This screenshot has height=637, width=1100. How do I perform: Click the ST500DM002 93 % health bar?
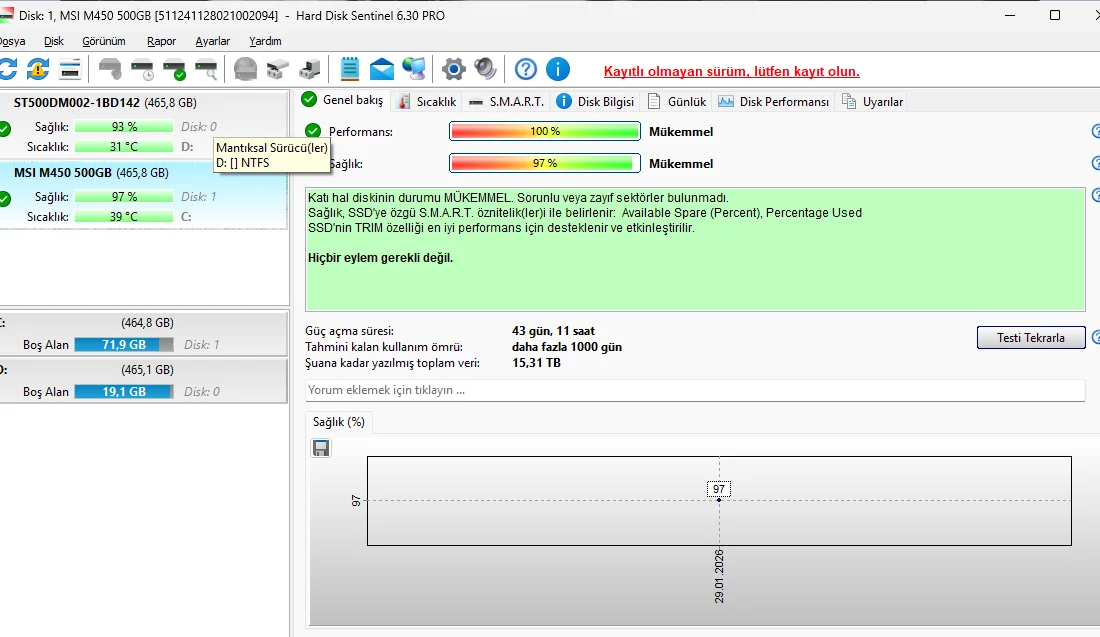tap(123, 127)
